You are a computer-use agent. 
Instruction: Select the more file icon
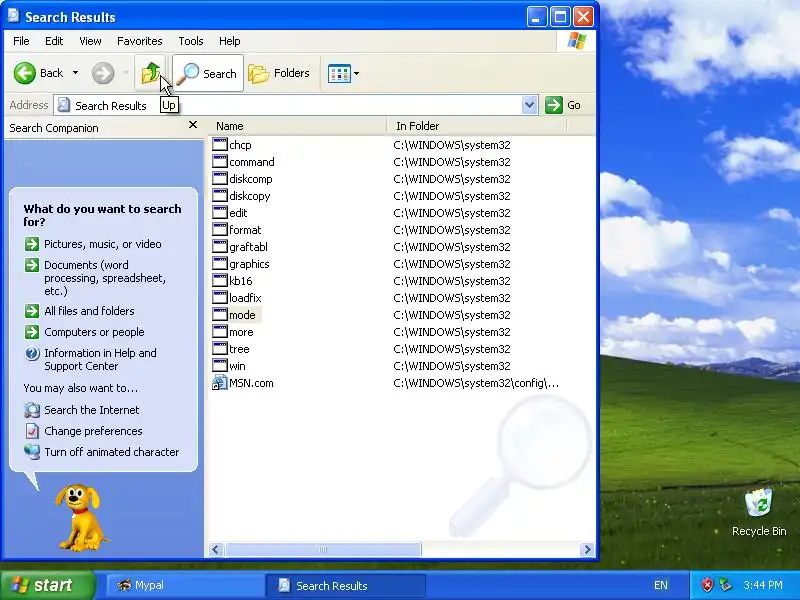pyautogui.click(x=220, y=332)
